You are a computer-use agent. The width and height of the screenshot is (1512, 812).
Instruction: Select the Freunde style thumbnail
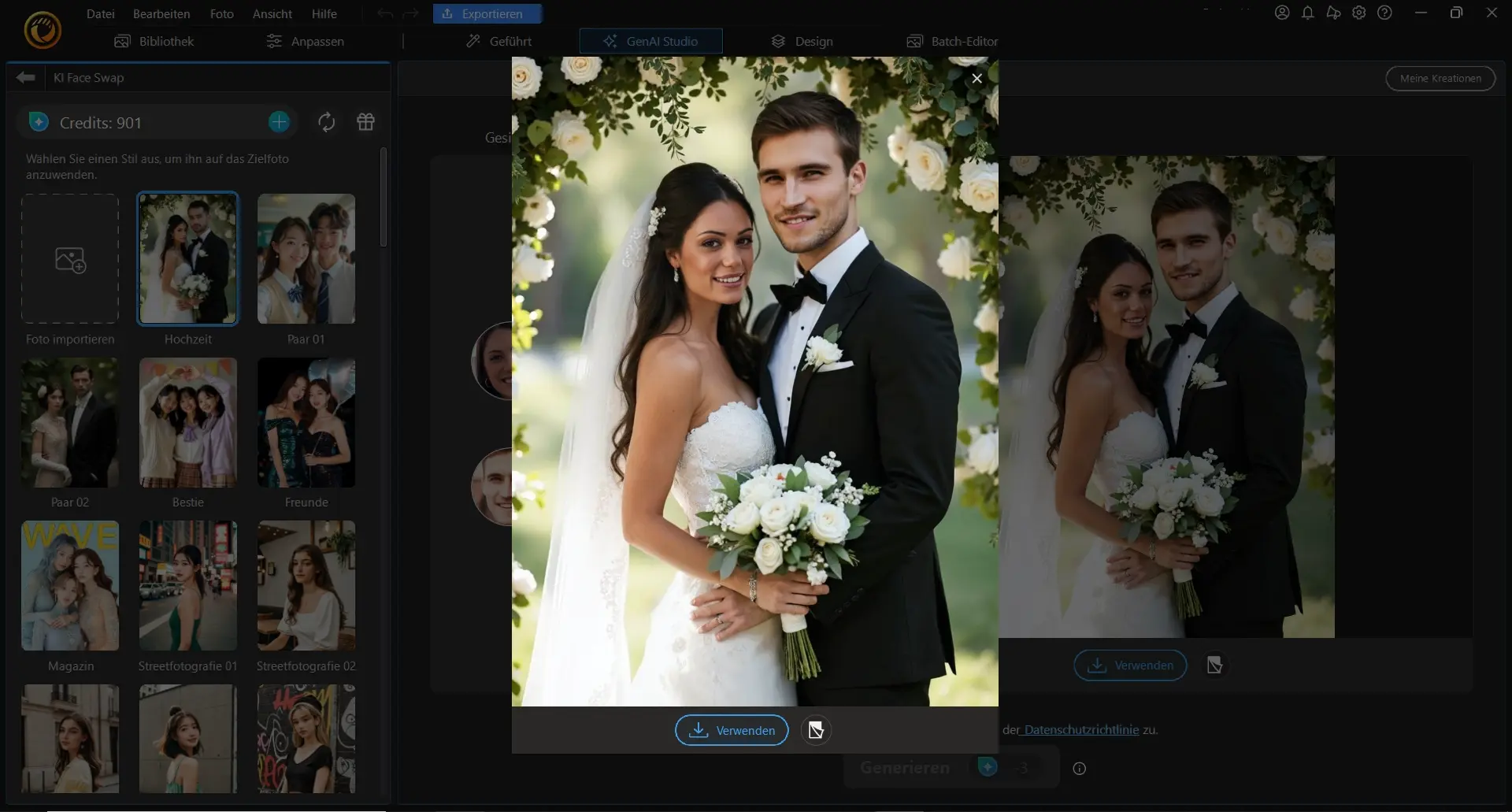(x=306, y=422)
